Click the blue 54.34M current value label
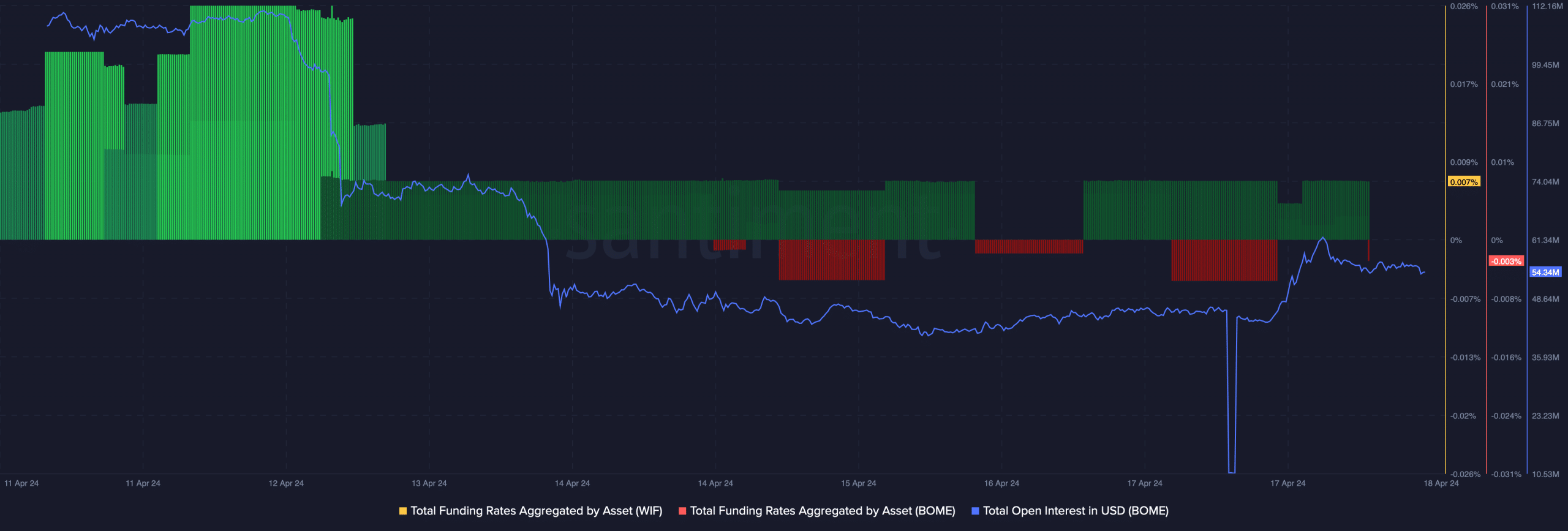Screen dimensions: 1568x531 pos(1545,272)
